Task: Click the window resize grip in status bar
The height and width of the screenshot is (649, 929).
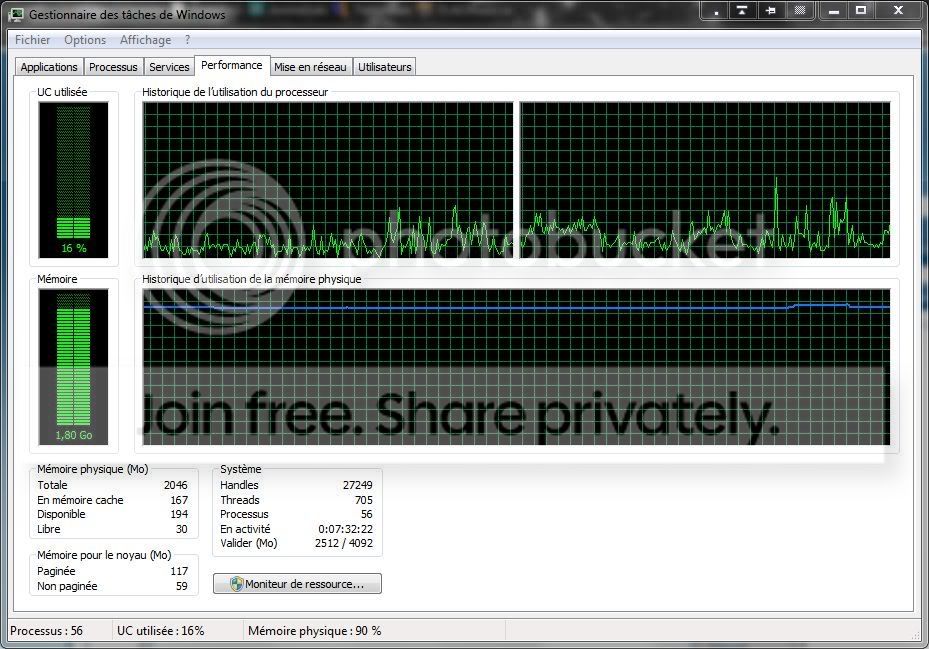Action: click(x=915, y=635)
